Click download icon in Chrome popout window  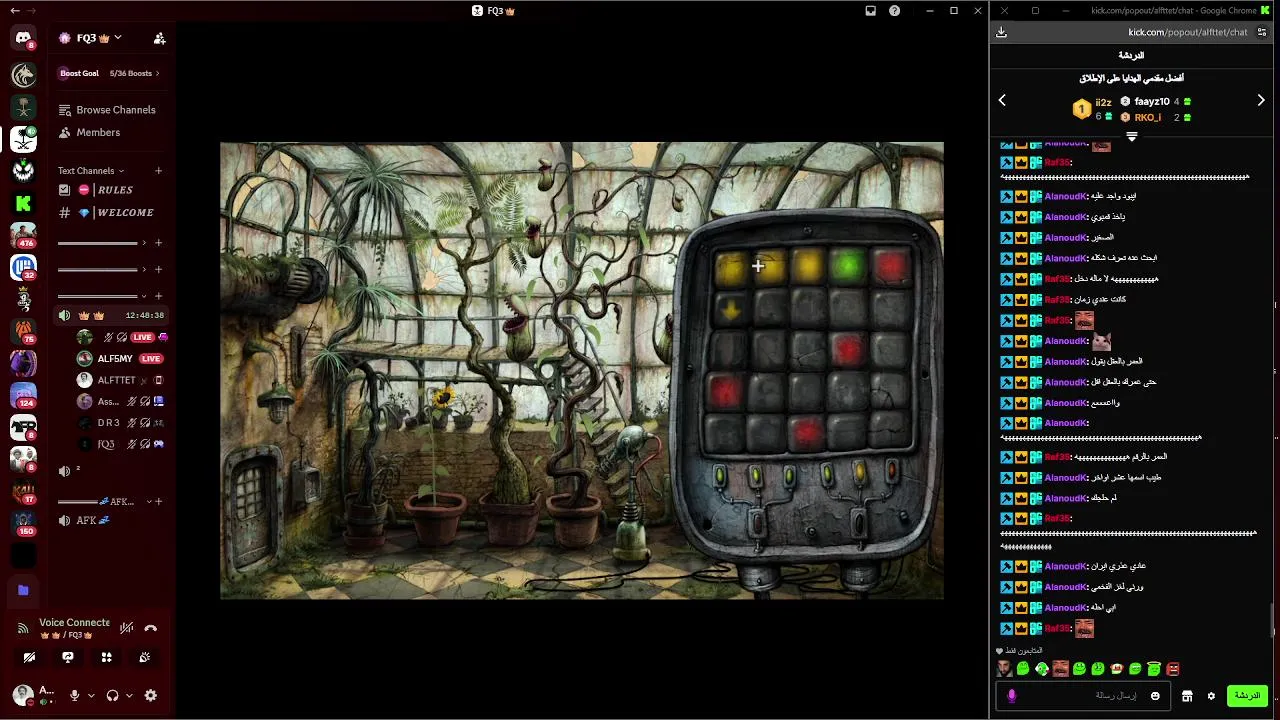coord(1001,32)
